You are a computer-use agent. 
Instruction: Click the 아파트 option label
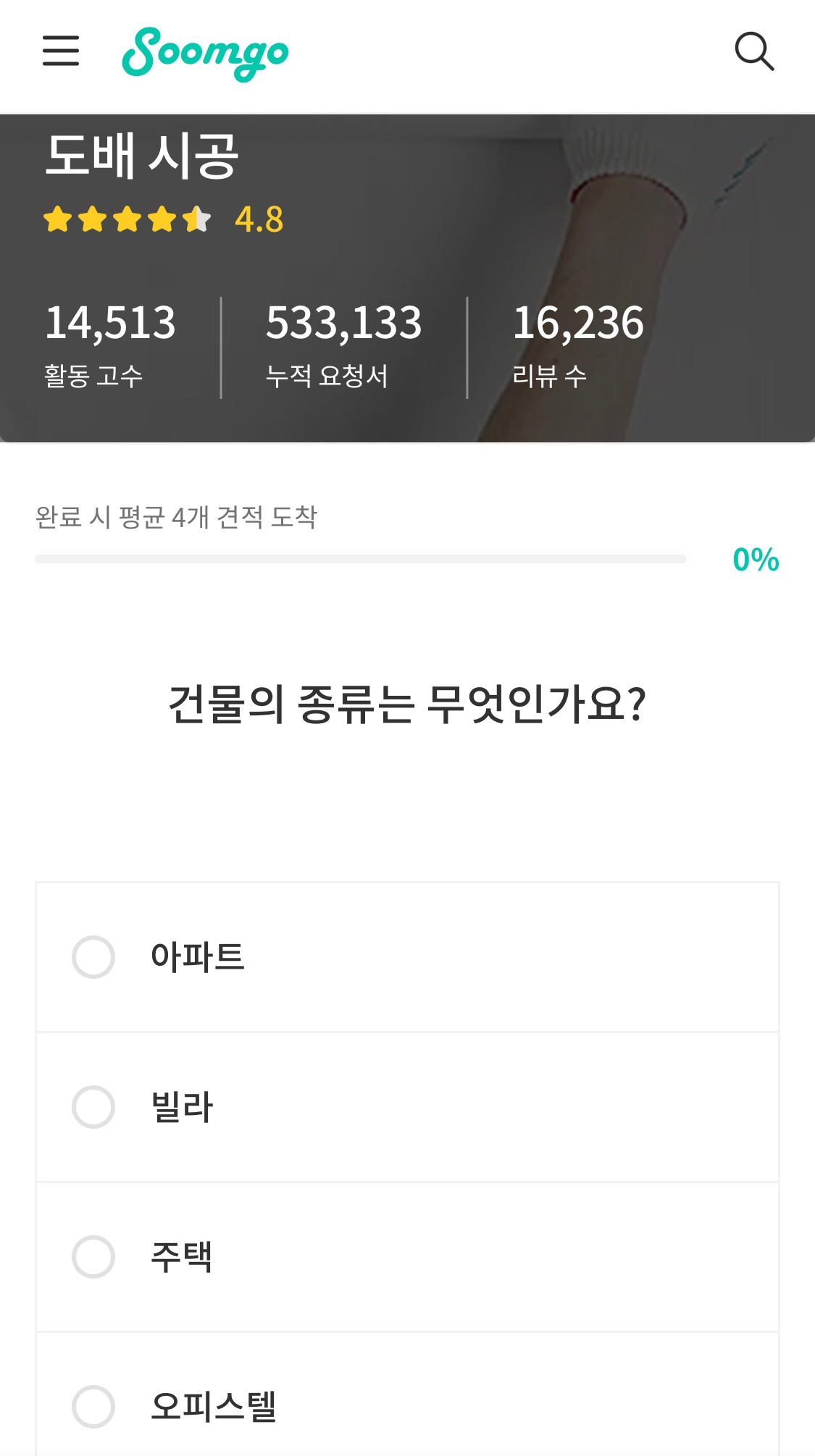pos(198,957)
